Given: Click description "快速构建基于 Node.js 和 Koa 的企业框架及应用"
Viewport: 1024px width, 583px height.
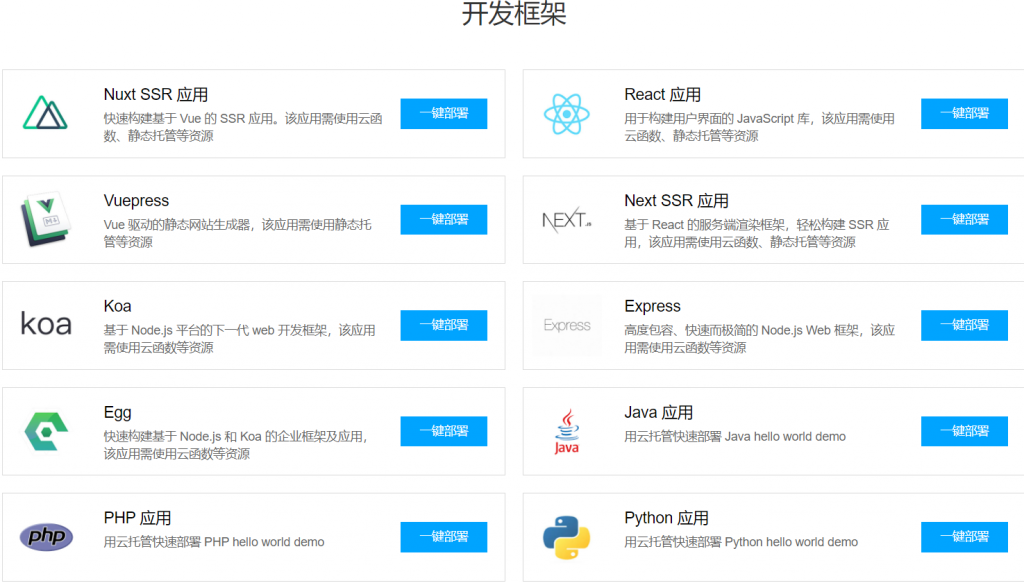Looking at the screenshot, I should [x=235, y=436].
